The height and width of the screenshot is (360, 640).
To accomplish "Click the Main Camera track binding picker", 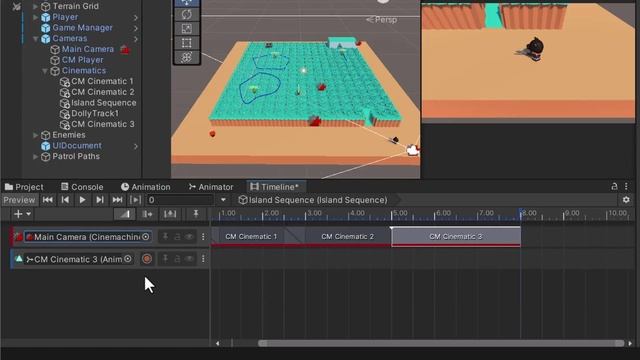I will click(x=145, y=237).
